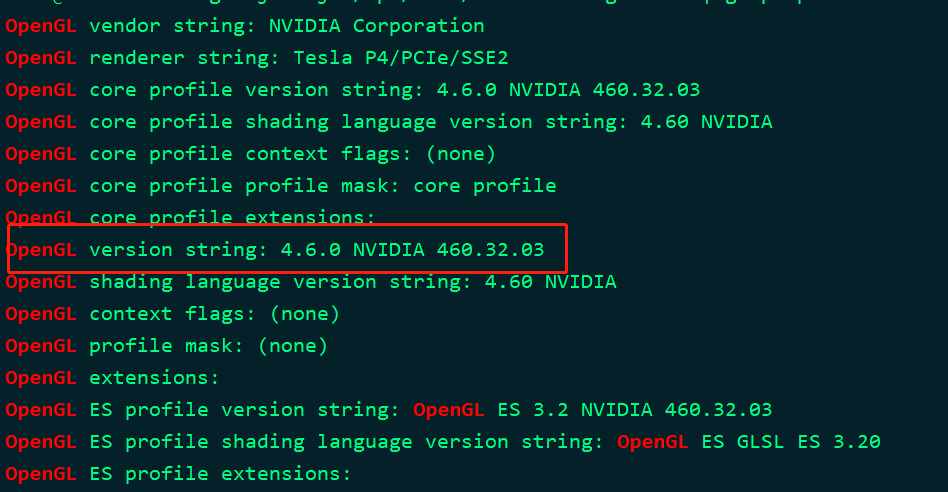Image resolution: width=948 pixels, height=492 pixels.
Task: Click the core profile version string line
Action: coord(353,90)
